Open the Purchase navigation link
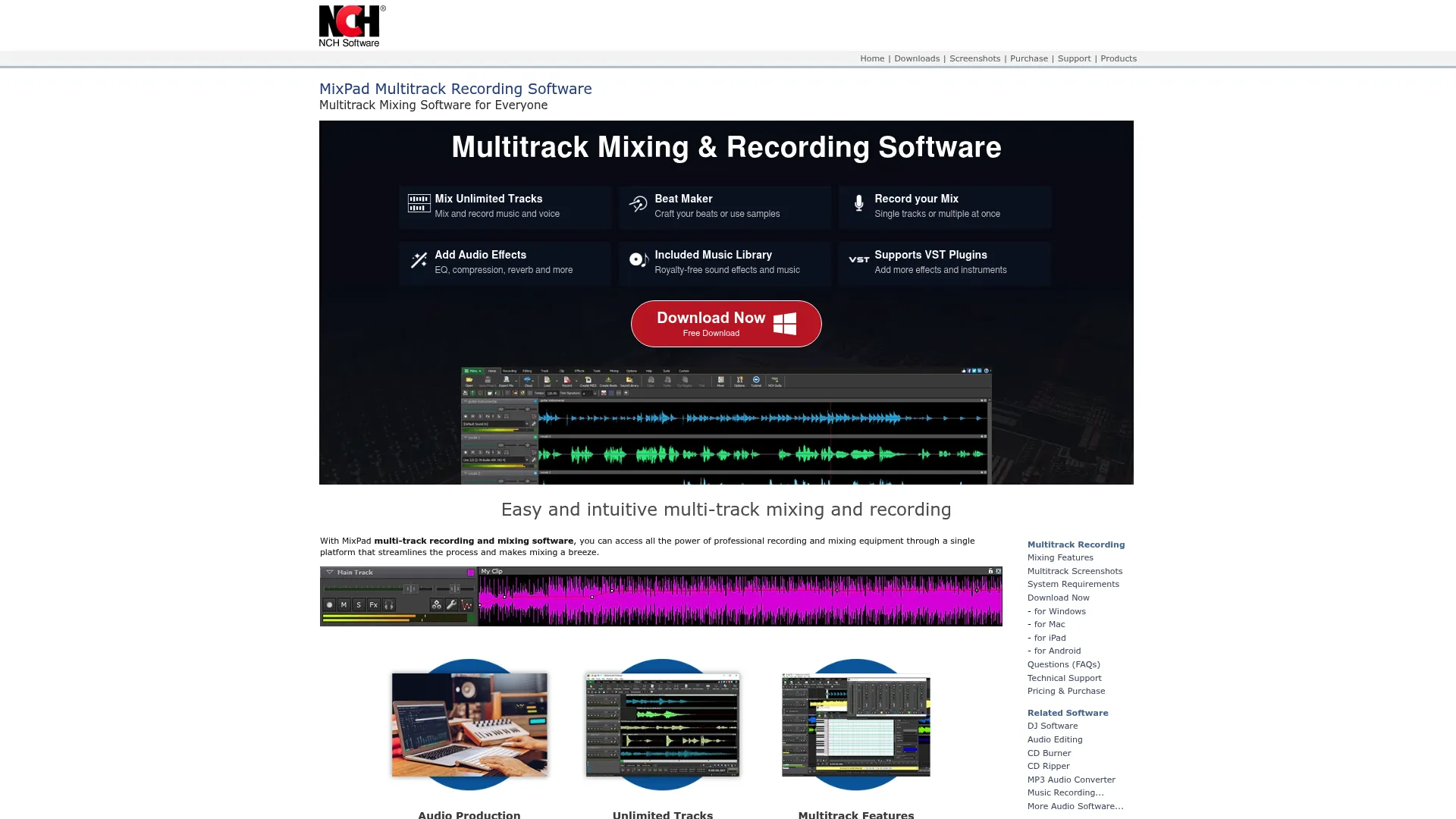This screenshot has width=1456, height=819. click(1028, 58)
